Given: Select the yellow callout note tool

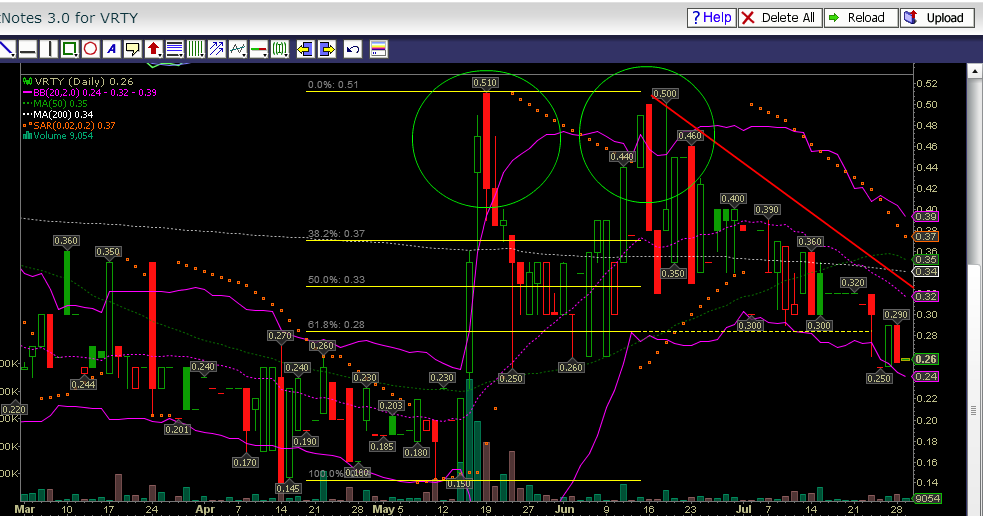Looking at the screenshot, I should coord(132,49).
